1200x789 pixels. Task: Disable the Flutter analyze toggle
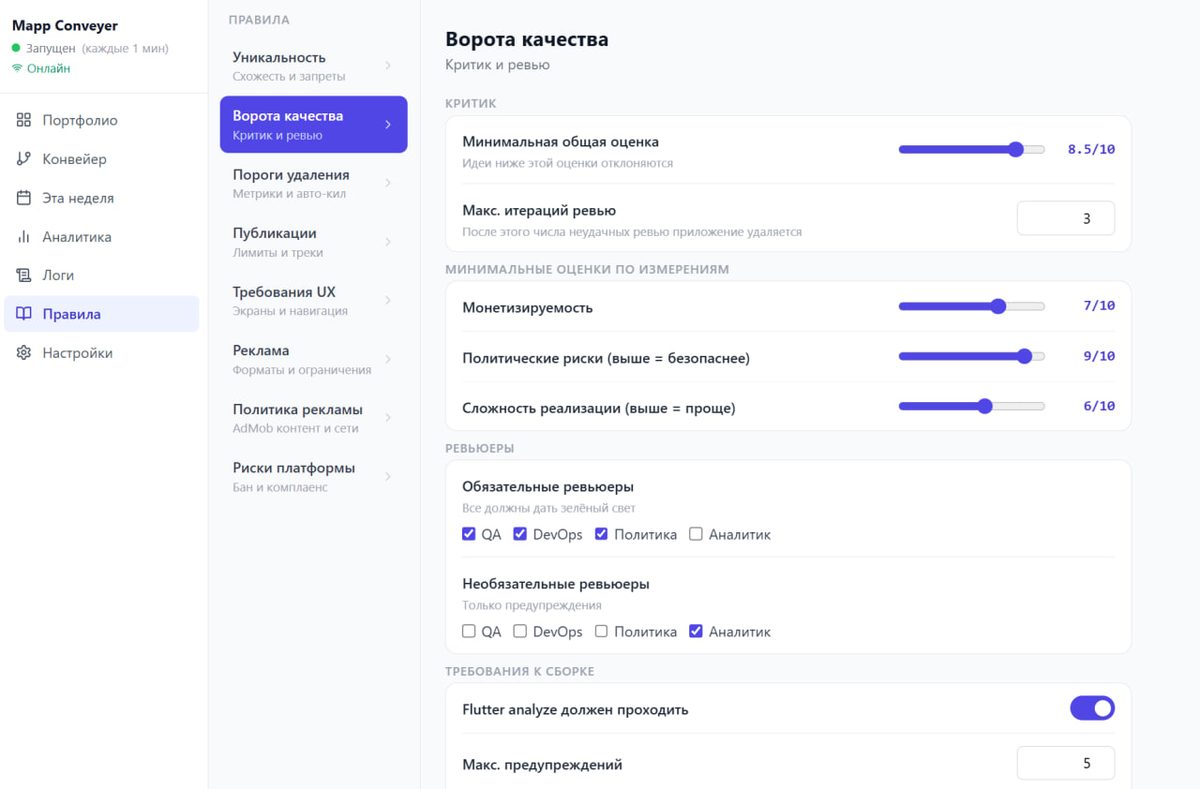[x=1092, y=709]
